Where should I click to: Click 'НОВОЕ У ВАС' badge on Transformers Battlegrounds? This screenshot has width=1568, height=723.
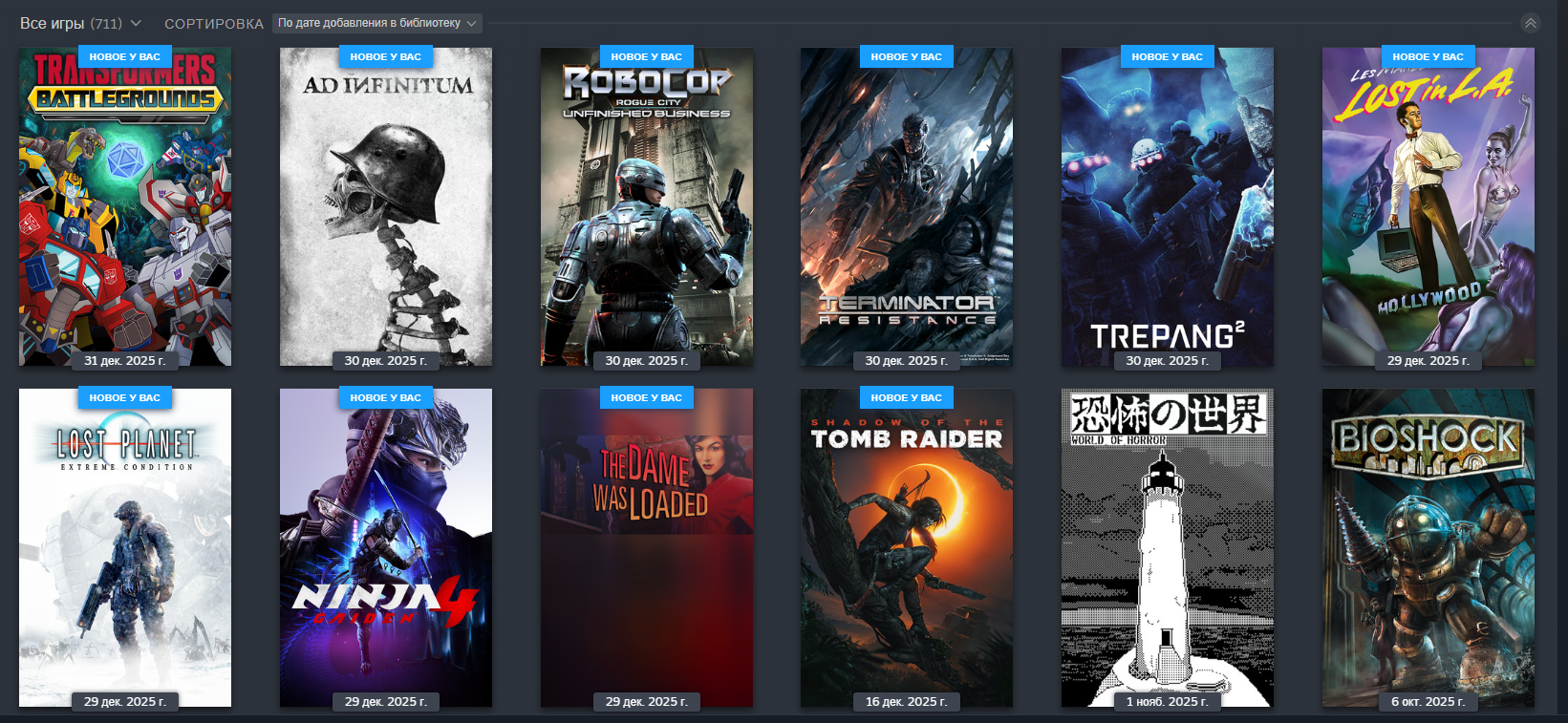tap(125, 56)
